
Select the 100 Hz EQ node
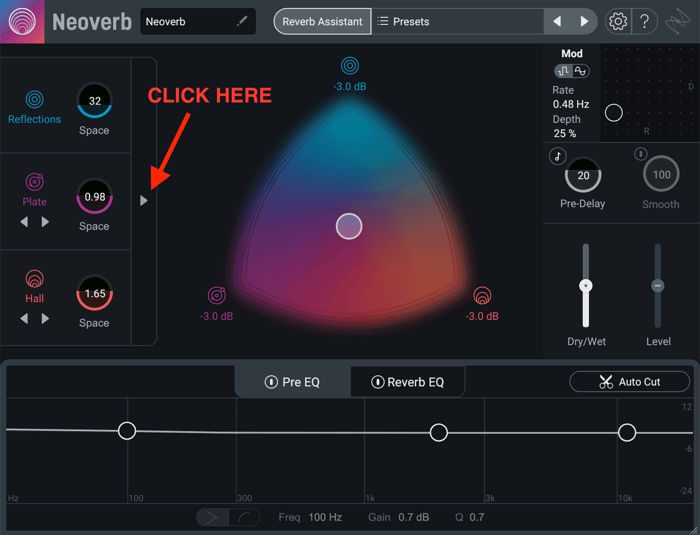tap(127, 431)
